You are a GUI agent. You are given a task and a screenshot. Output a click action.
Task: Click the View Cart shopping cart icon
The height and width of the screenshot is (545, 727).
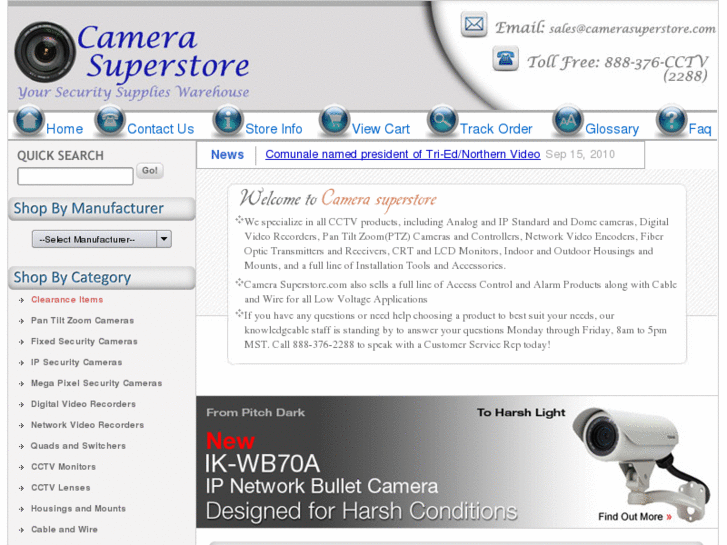click(x=334, y=121)
